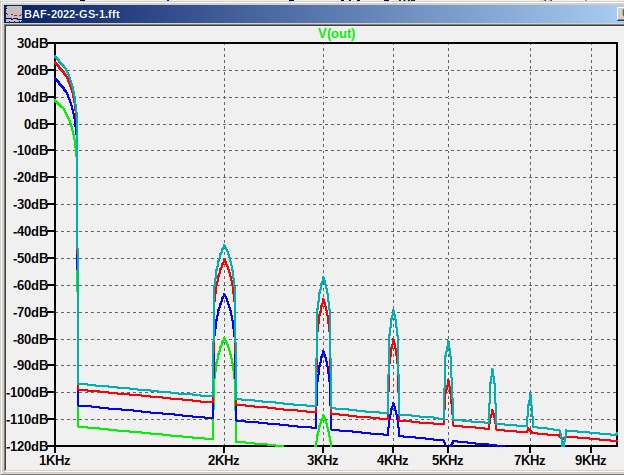Click the blue 3KHz harmonic peak
The width and height of the screenshot is (624, 475).
[x=324, y=352]
